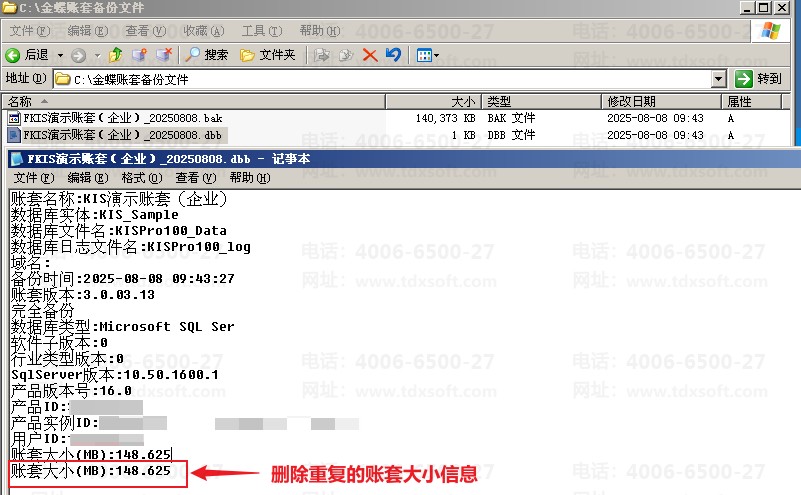Click the grey Forward arrow icon
This screenshot has width=801, height=495.
coord(78,55)
